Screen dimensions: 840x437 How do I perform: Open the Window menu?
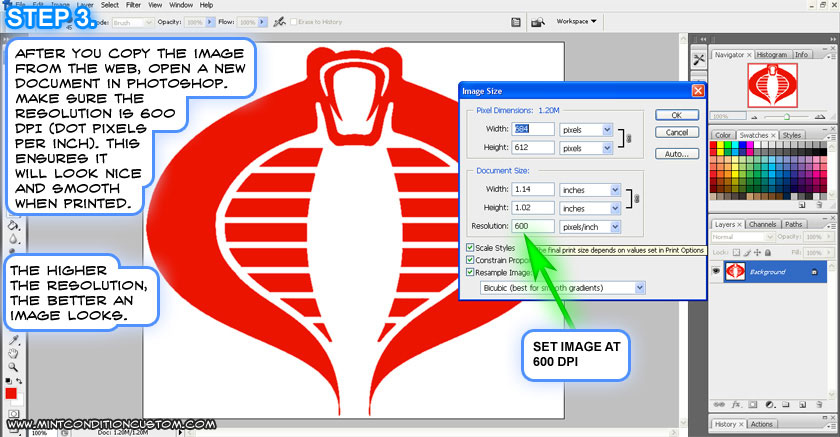click(x=181, y=5)
